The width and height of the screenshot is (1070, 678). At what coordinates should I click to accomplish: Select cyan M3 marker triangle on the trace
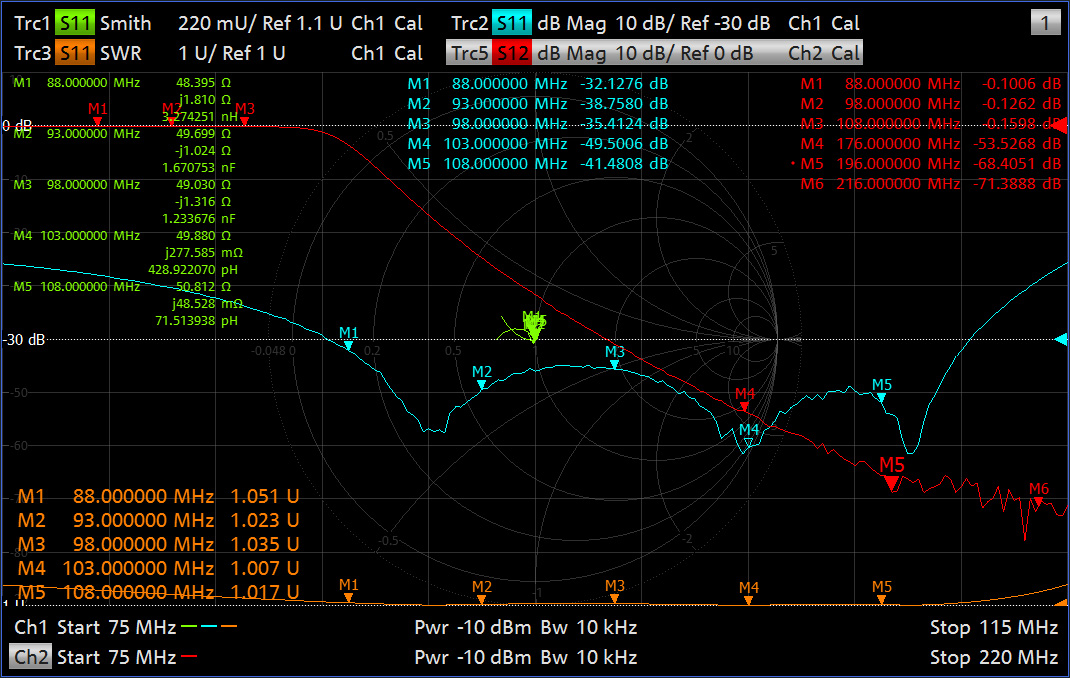point(614,365)
